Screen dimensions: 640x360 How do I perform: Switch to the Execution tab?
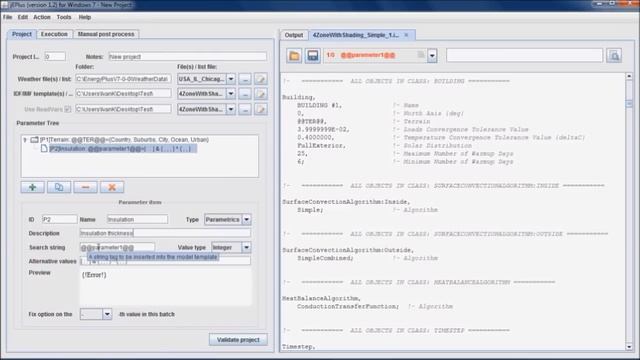click(54, 34)
